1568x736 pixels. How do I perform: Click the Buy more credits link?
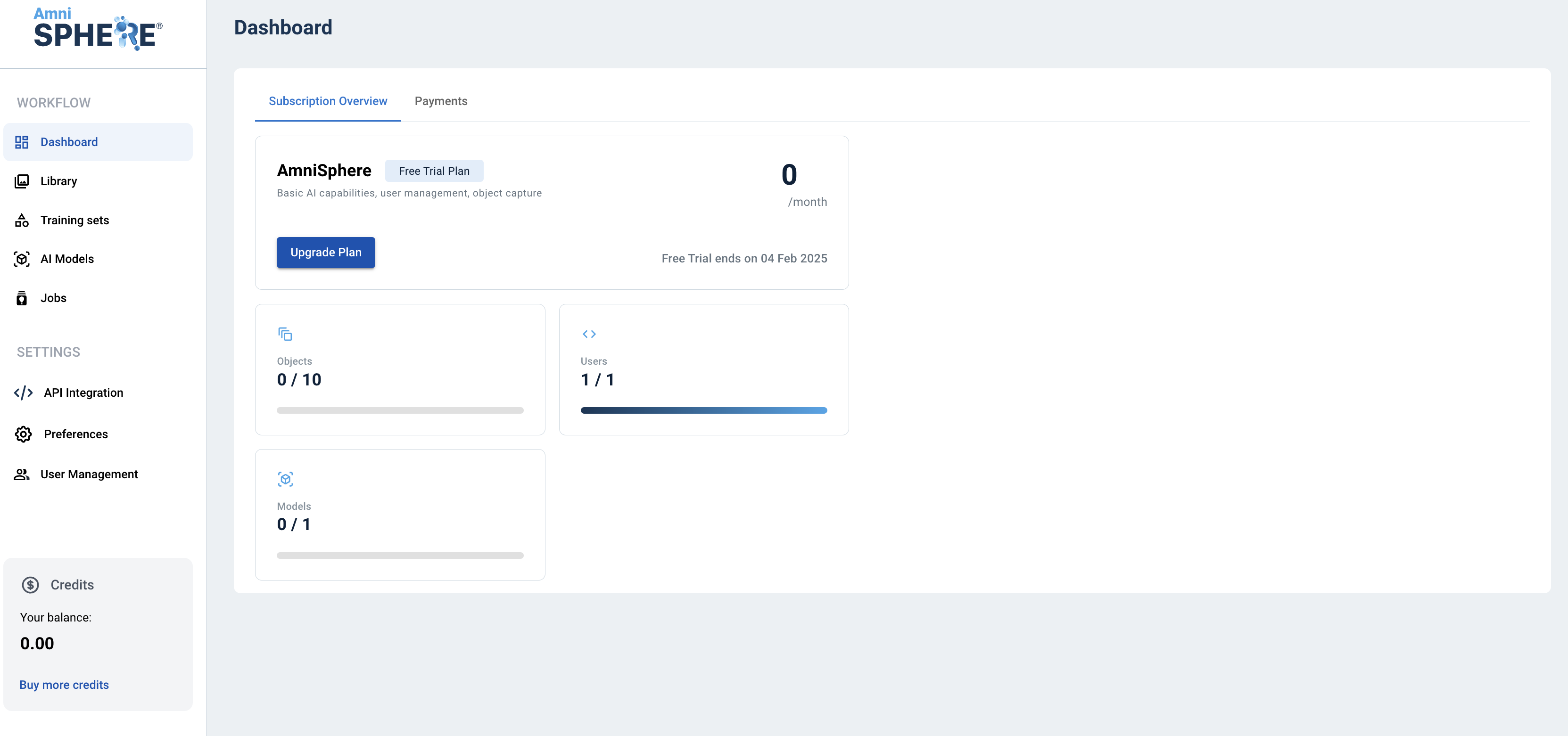[x=65, y=685]
